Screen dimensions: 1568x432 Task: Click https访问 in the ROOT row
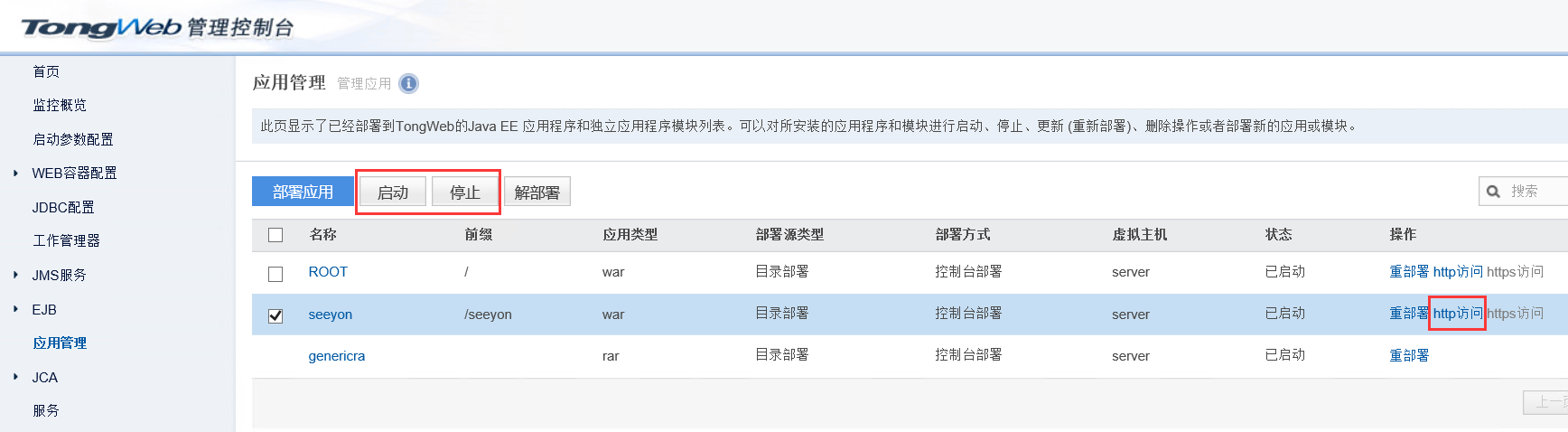pos(1515,271)
